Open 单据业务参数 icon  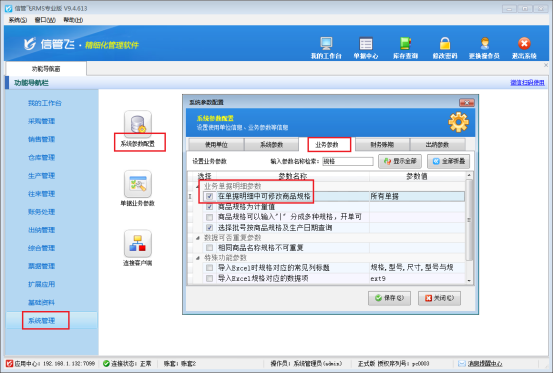(x=137, y=184)
